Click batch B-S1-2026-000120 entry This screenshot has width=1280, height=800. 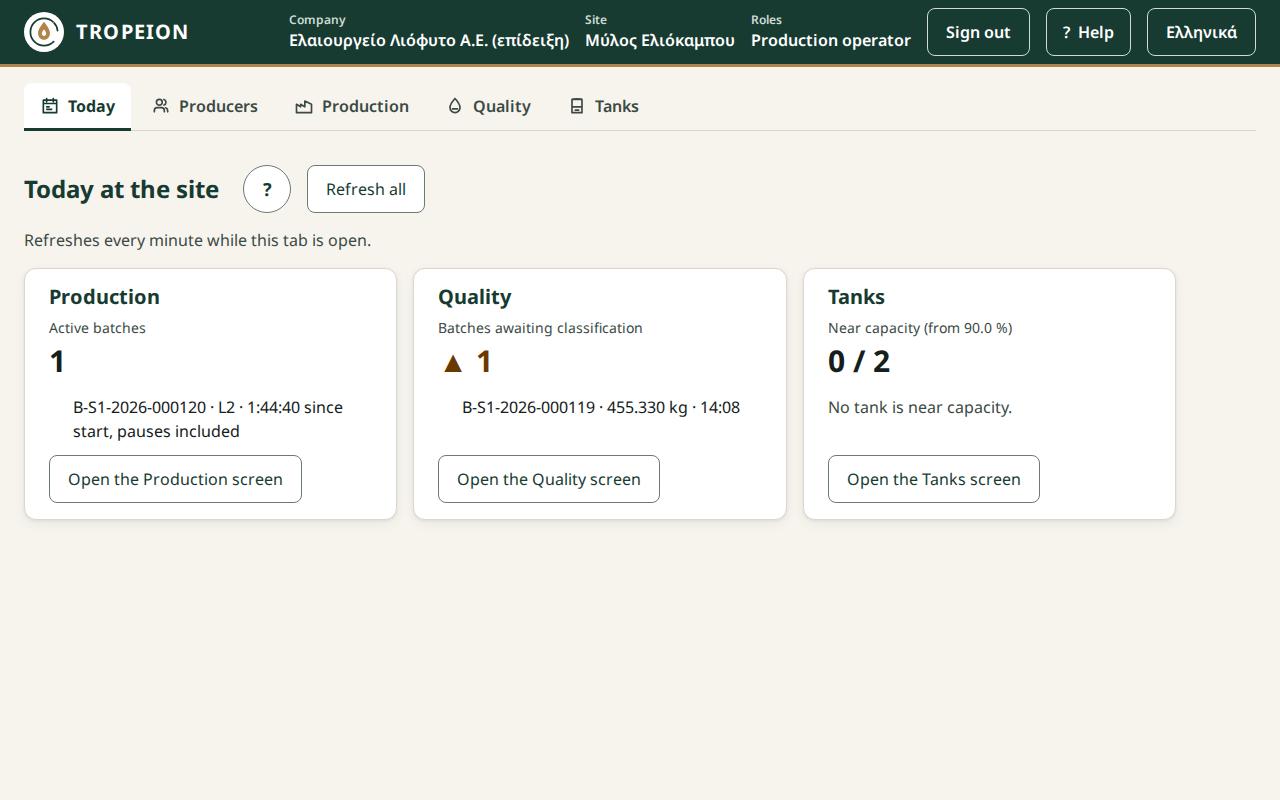[208, 419]
